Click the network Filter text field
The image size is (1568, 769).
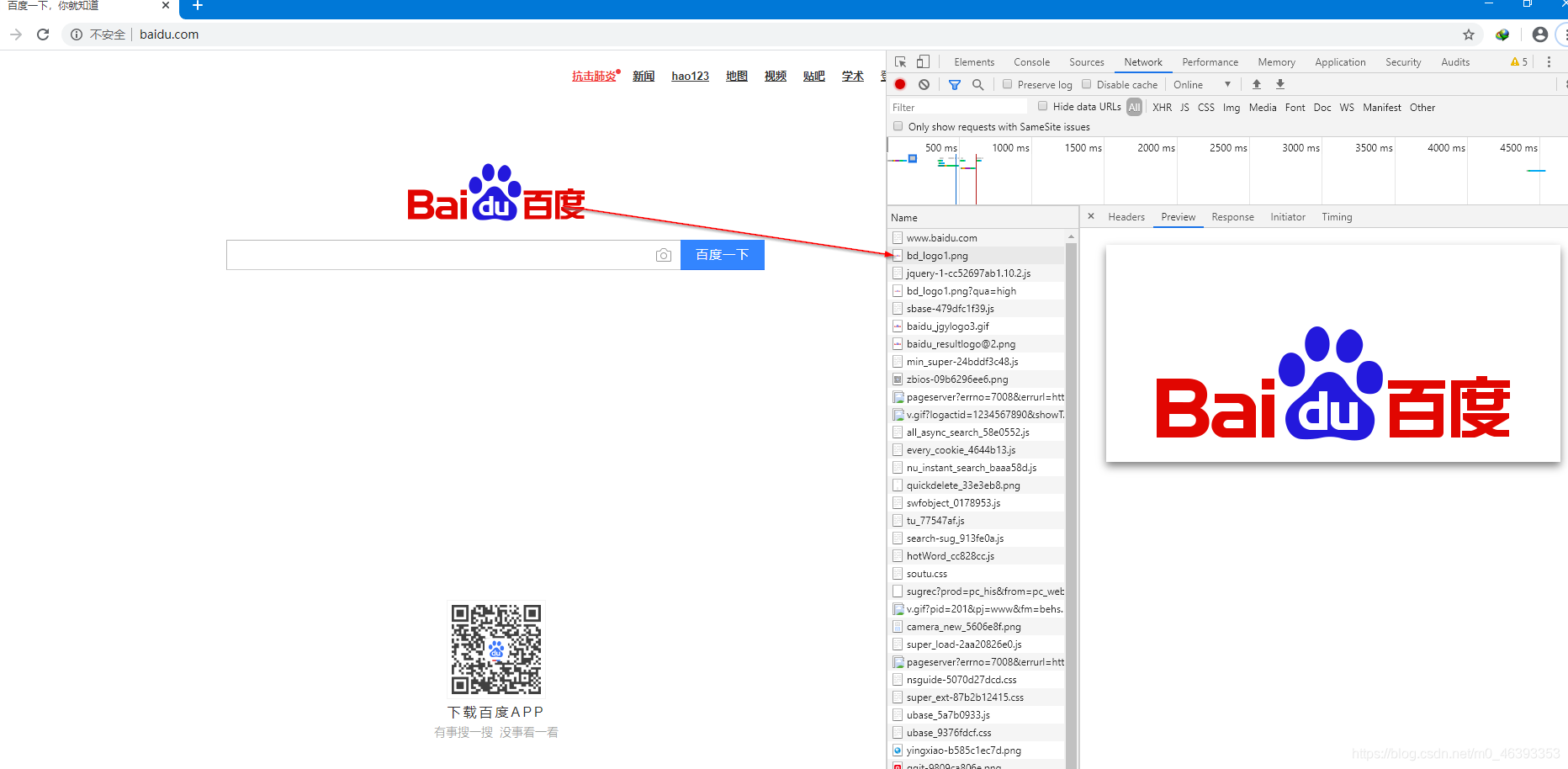958,107
